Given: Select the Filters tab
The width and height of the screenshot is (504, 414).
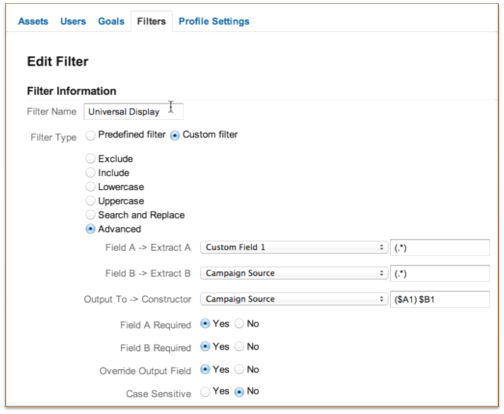Looking at the screenshot, I should coord(151,21).
